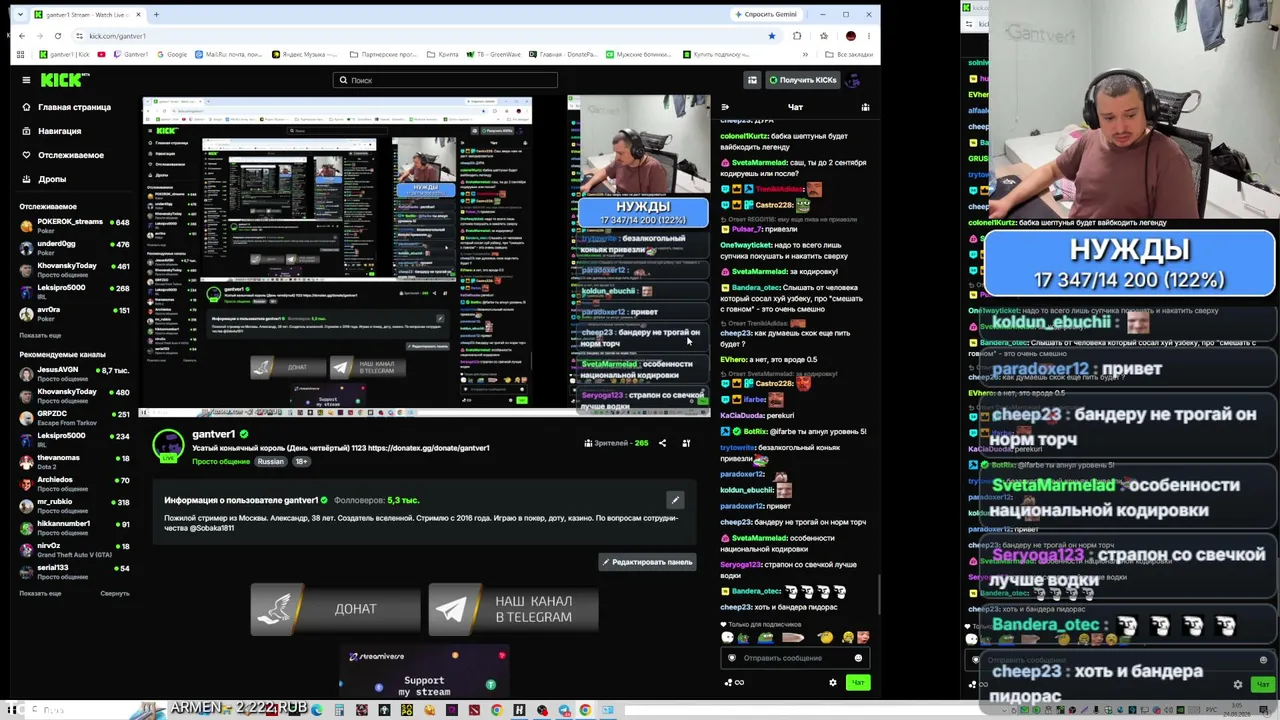Reload the page in Chrome
Image resolution: width=1280 pixels, height=720 pixels.
click(57, 36)
